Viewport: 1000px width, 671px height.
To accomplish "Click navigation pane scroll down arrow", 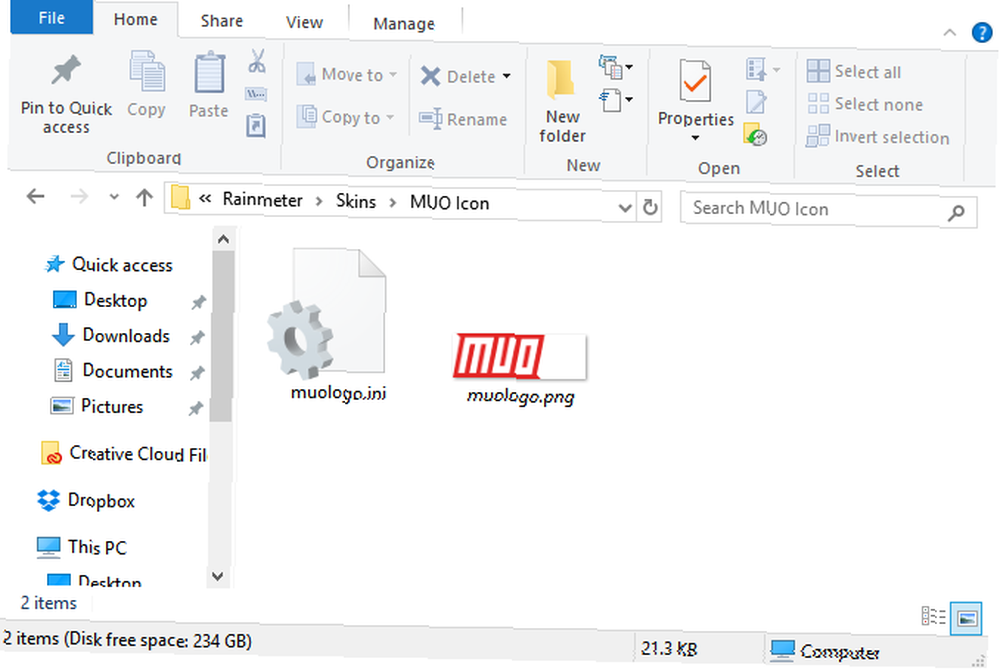I will (217, 576).
